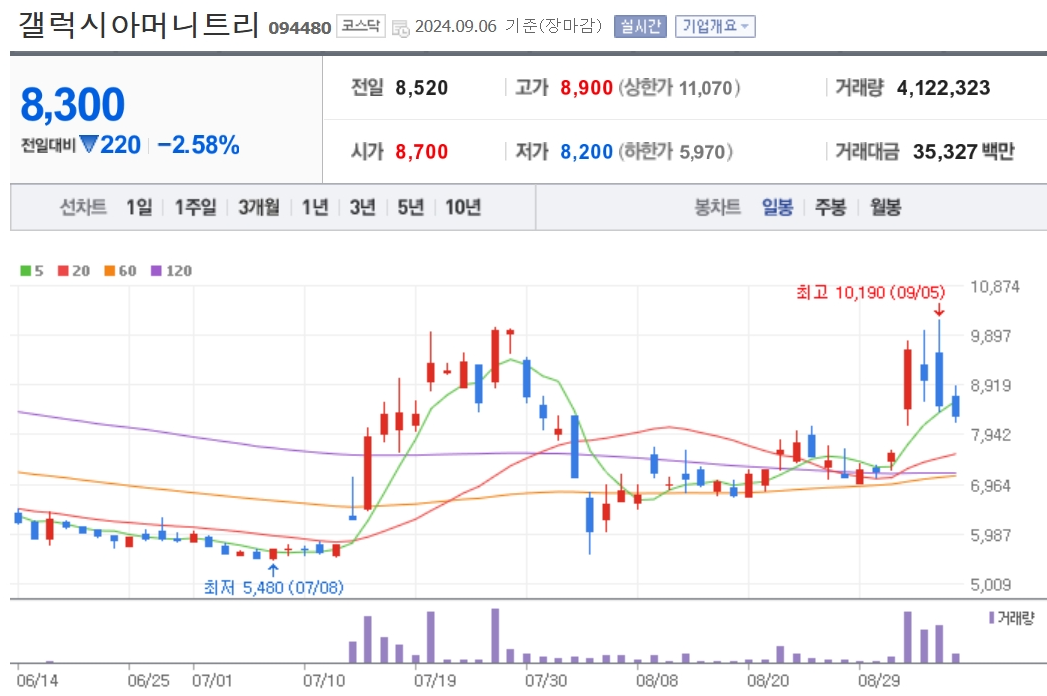Click the date text 2024.09.06 기준(장마감)

pos(508,26)
